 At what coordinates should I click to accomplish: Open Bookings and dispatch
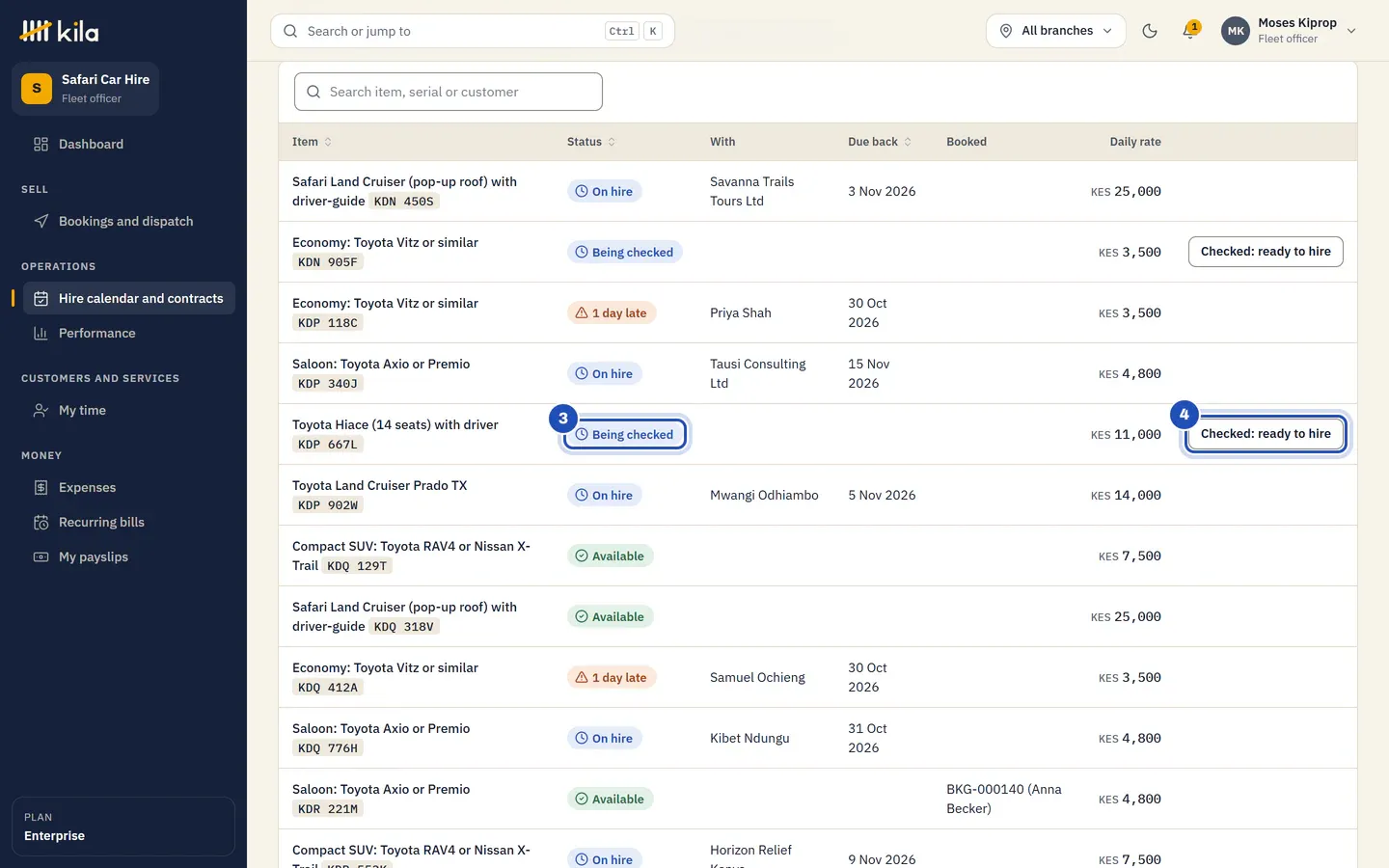(128, 221)
